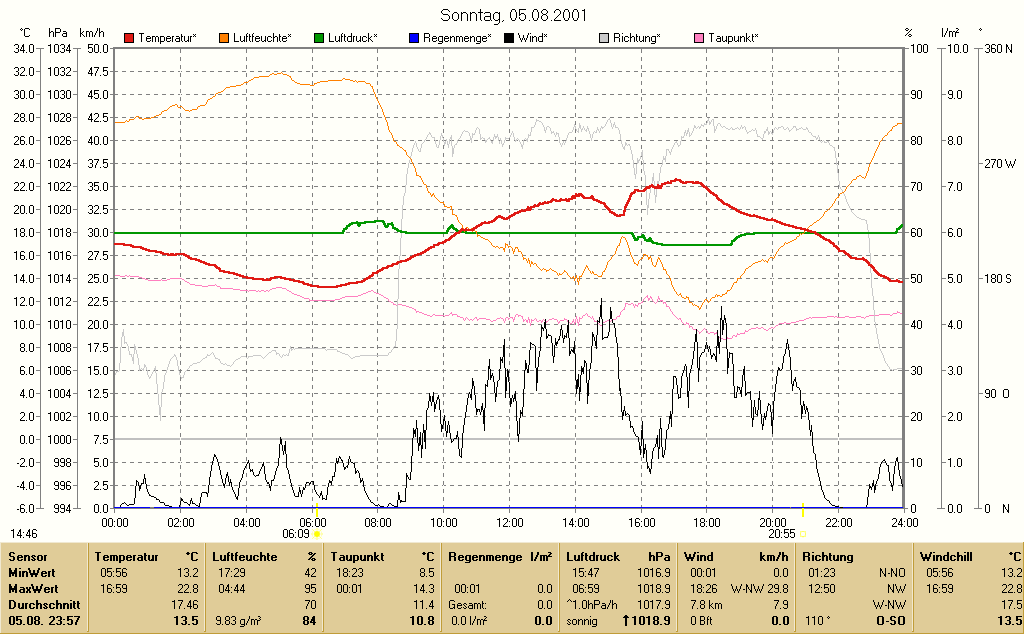This screenshot has height=634, width=1024.
Task: Click the Windchill column header
Action: point(946,557)
